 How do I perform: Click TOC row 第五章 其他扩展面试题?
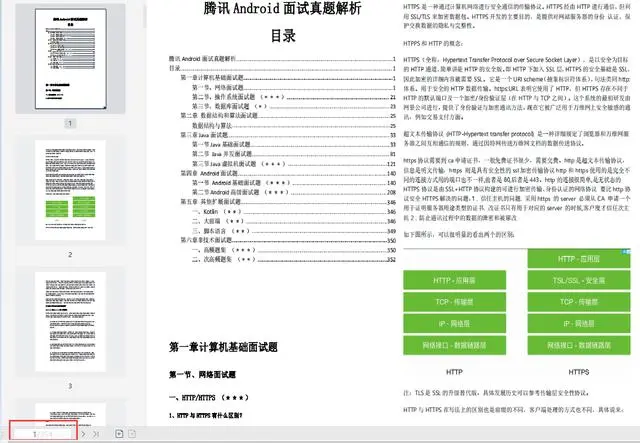point(288,202)
